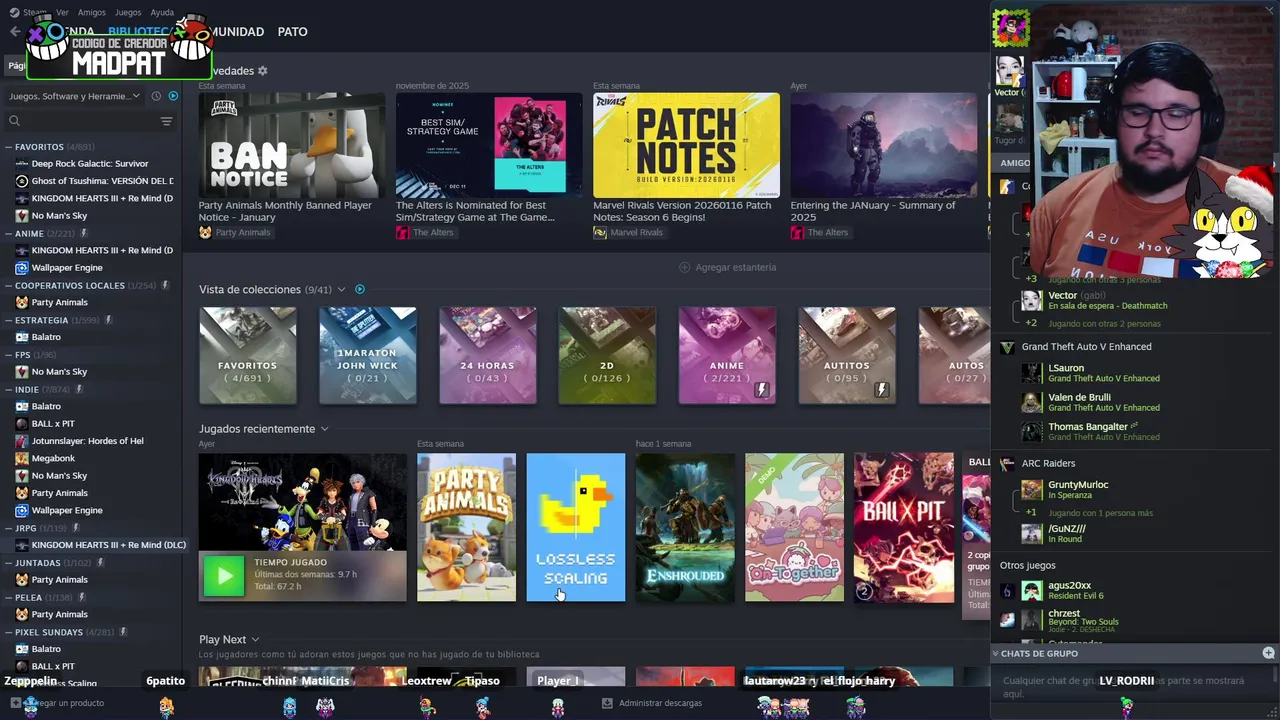
Task: Collapse the Chats de grupo section
Action: (x=995, y=653)
